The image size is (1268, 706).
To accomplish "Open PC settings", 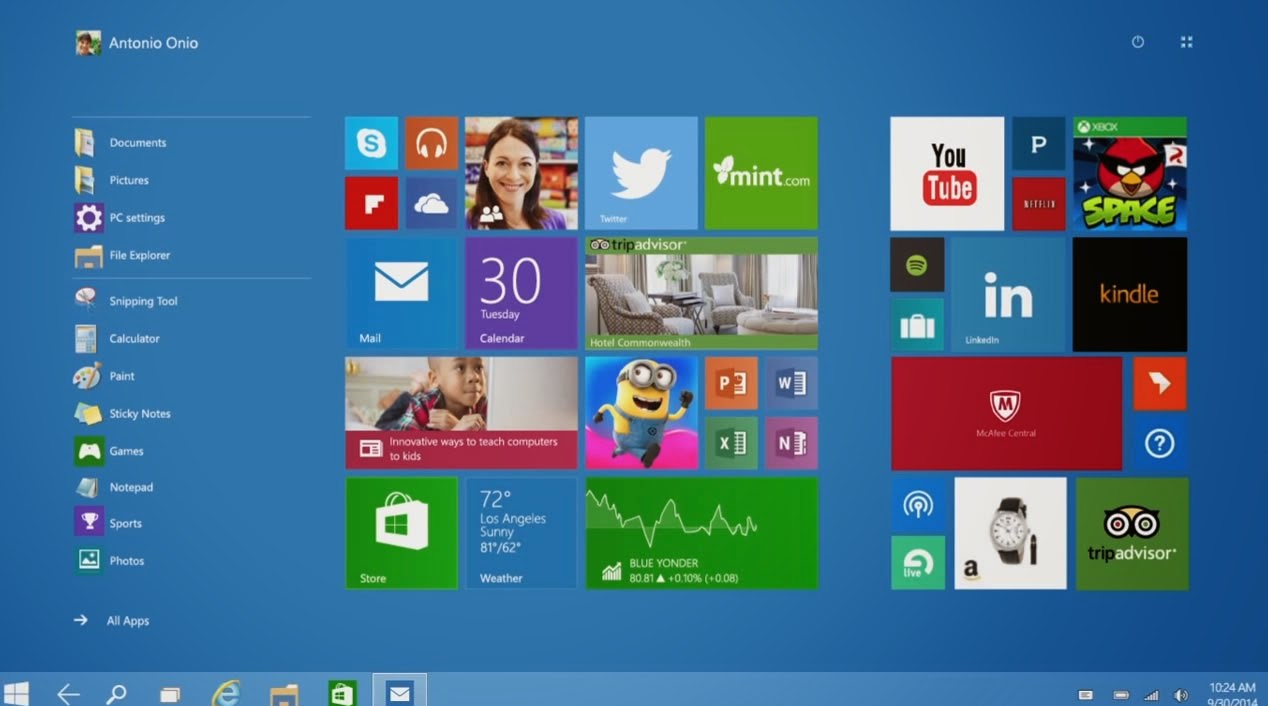I will coord(121,218).
